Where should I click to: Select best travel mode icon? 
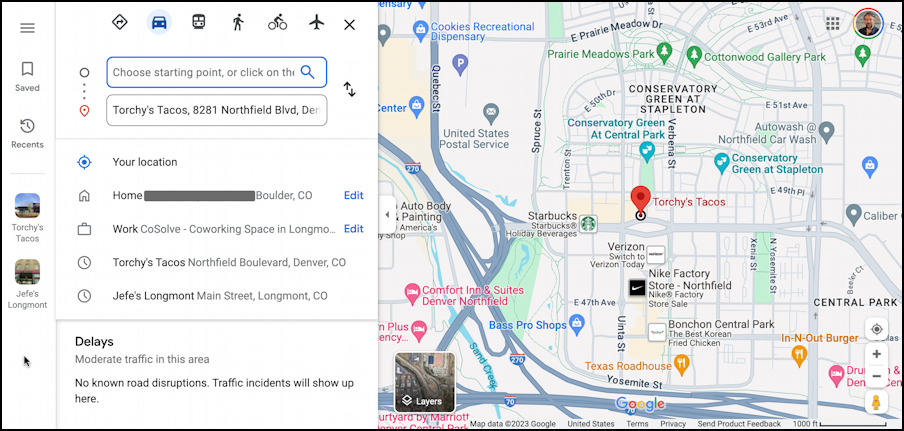[x=119, y=22]
